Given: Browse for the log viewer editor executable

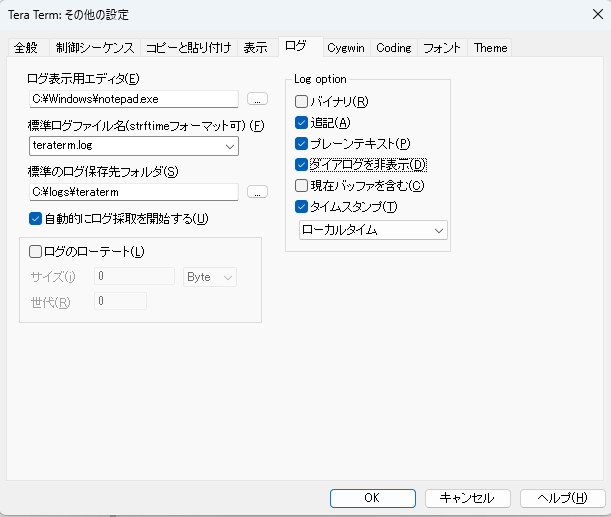Looking at the screenshot, I should [257, 99].
